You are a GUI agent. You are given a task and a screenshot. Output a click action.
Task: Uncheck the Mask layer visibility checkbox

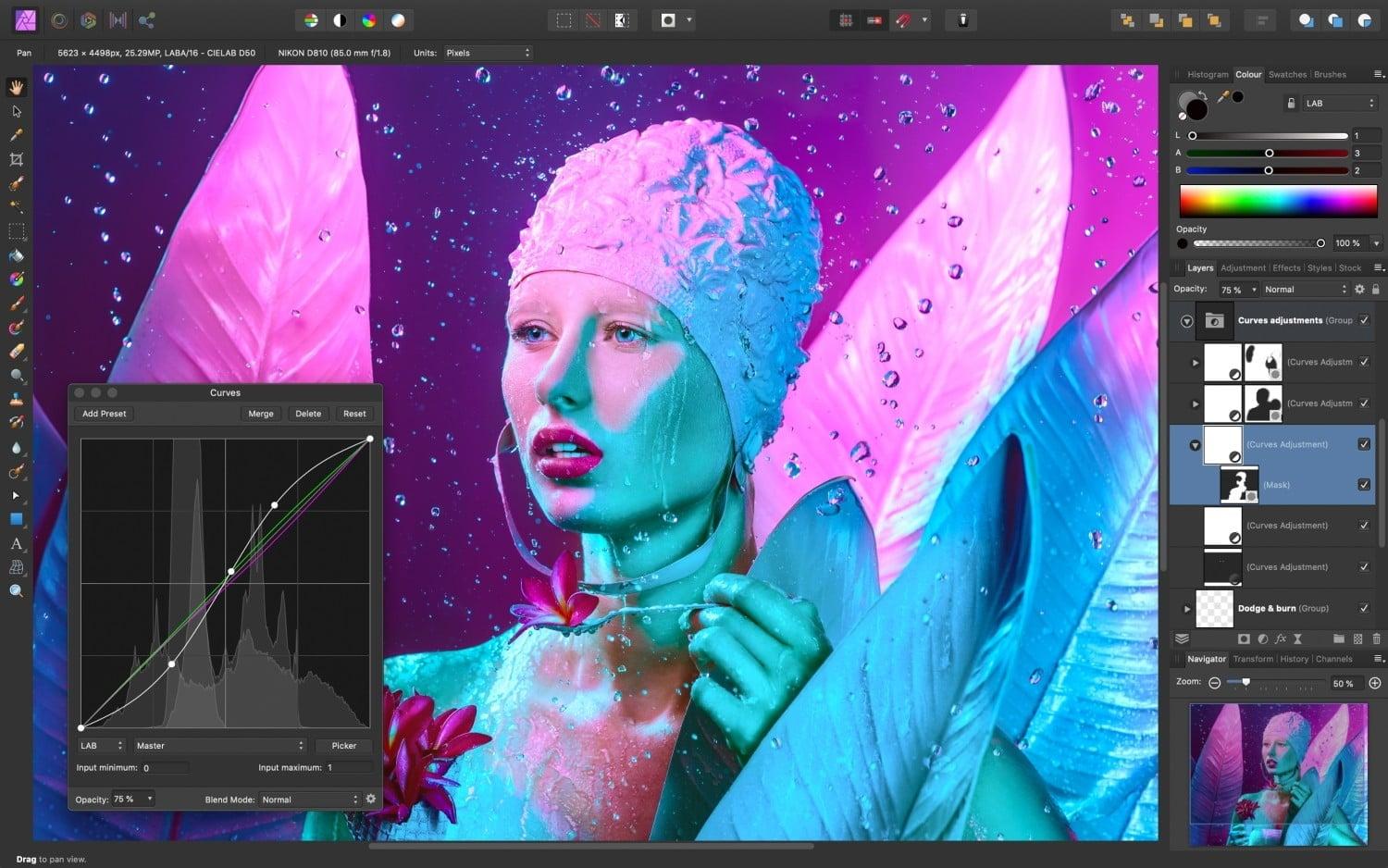pyautogui.click(x=1364, y=484)
